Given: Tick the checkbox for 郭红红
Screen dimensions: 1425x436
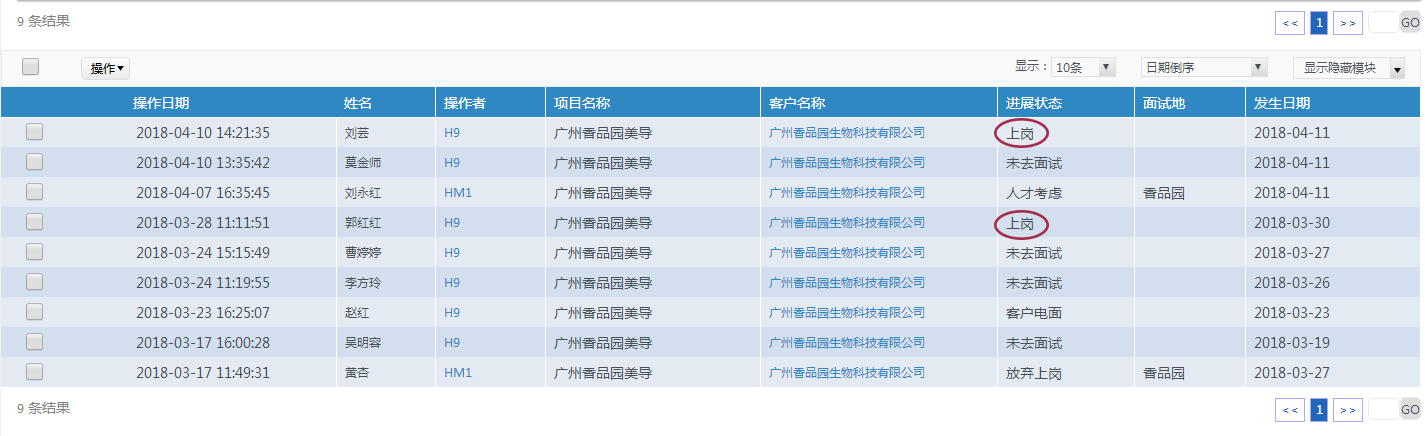Looking at the screenshot, I should tap(34, 221).
